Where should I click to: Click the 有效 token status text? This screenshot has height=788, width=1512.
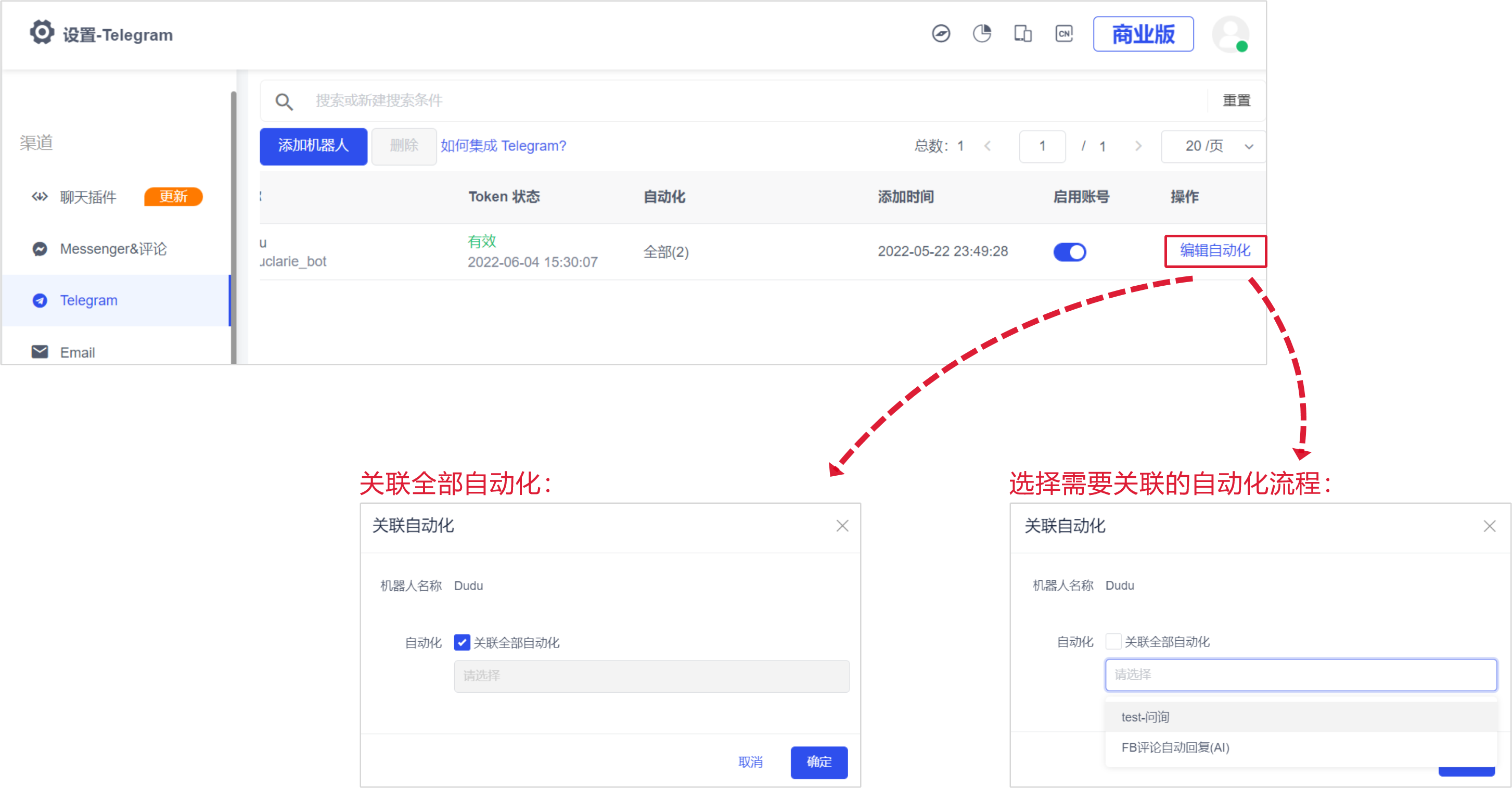(482, 242)
